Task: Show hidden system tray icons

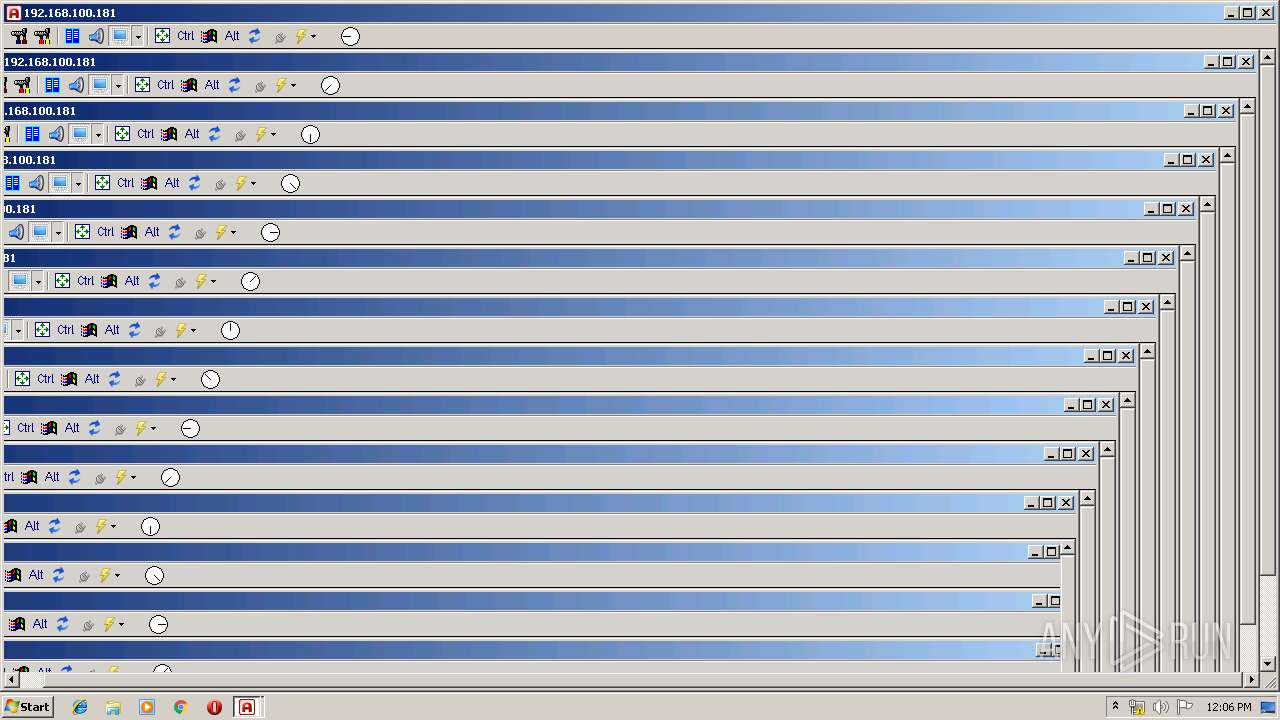Action: pyautogui.click(x=1116, y=707)
